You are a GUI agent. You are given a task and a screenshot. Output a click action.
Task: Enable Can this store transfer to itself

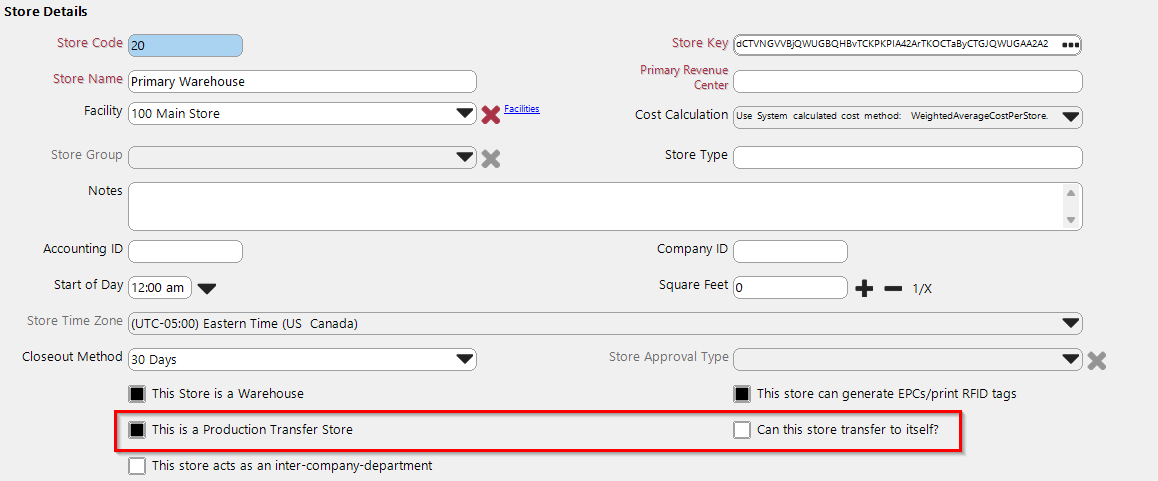pyautogui.click(x=742, y=430)
